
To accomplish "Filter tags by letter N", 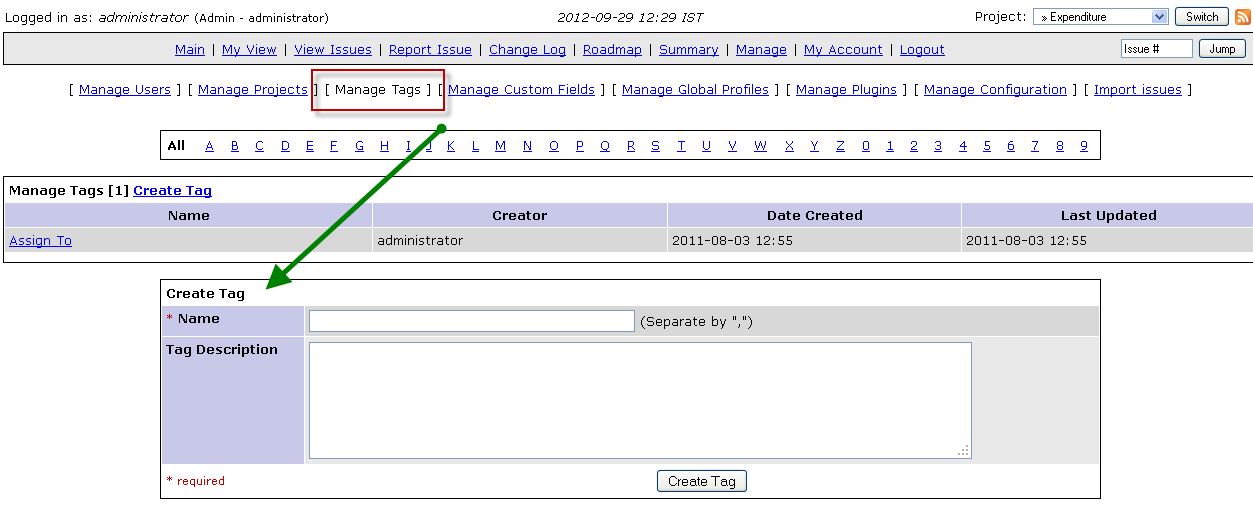I will (527, 146).
